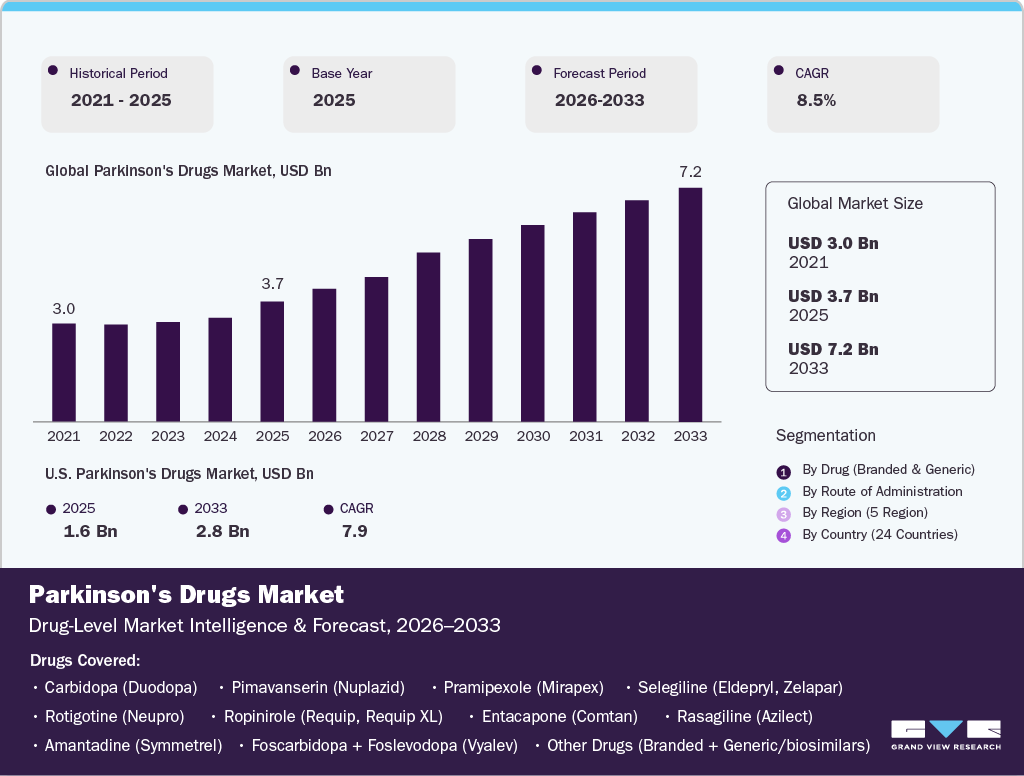Click the 3.0 value label above 2021

64,308
